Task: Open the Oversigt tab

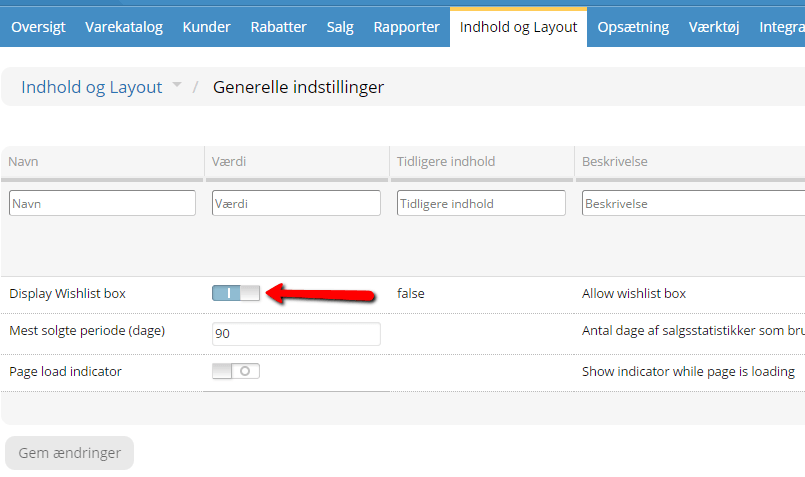Action: [39, 27]
